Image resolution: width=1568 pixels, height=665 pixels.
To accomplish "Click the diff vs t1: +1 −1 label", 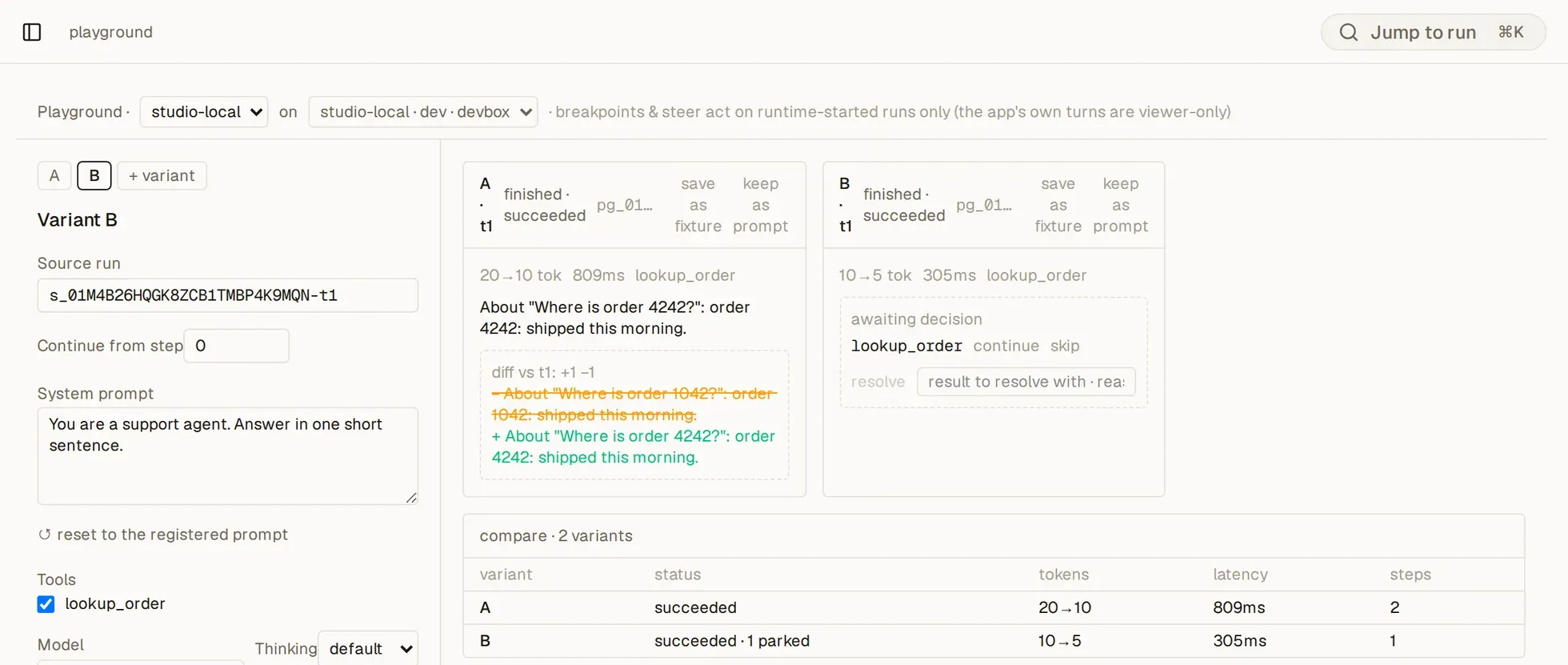I will coord(543,372).
